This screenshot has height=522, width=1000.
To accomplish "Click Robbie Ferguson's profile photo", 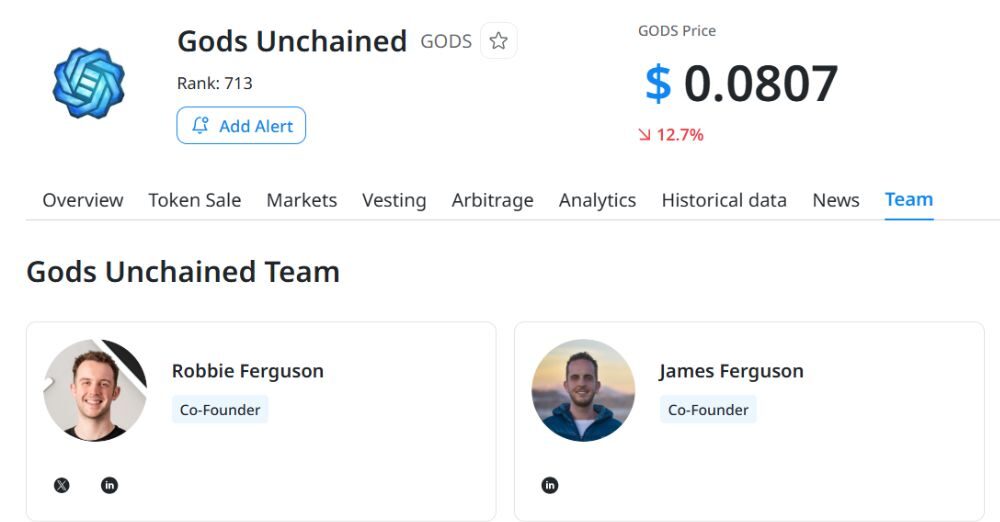I will coord(95,390).
